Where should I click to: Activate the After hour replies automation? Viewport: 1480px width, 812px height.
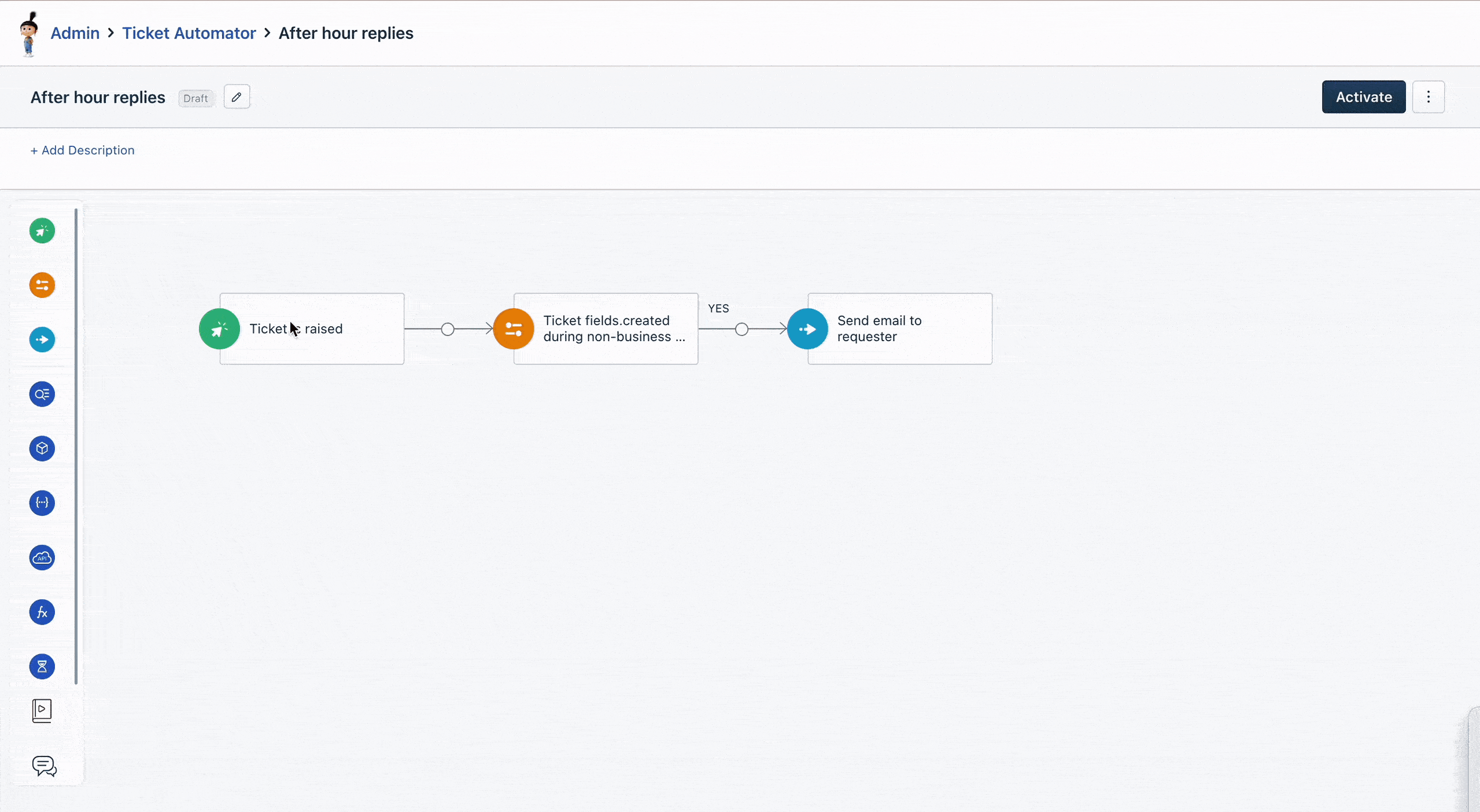coord(1363,97)
